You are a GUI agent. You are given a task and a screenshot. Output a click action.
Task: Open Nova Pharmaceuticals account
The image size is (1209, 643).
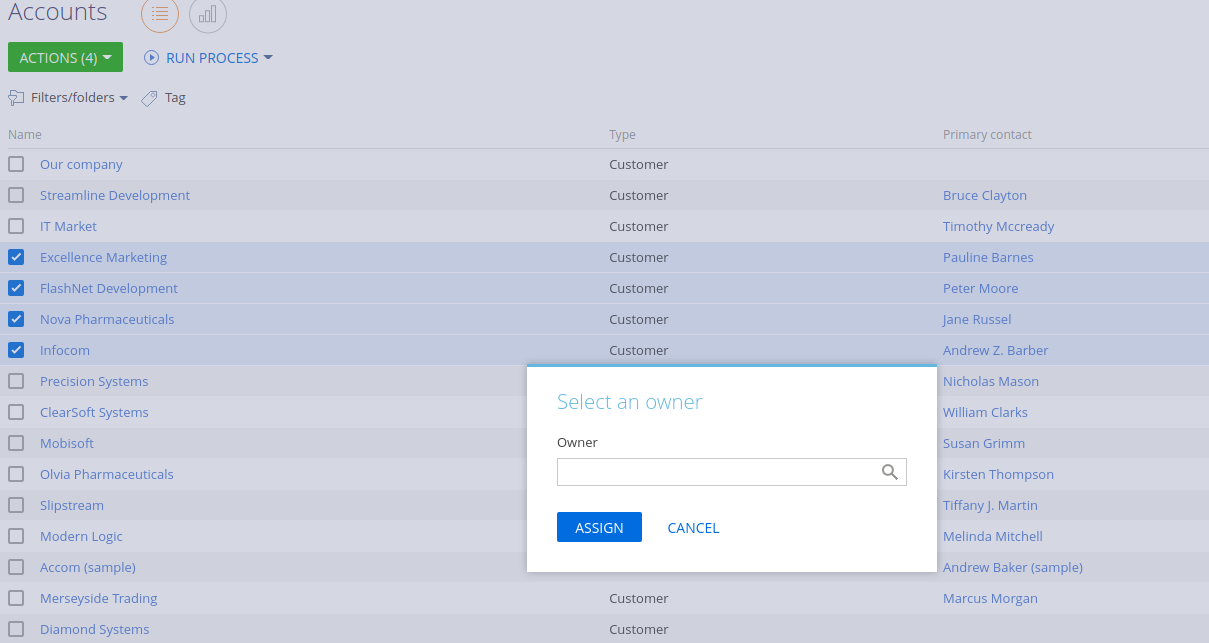tap(107, 319)
